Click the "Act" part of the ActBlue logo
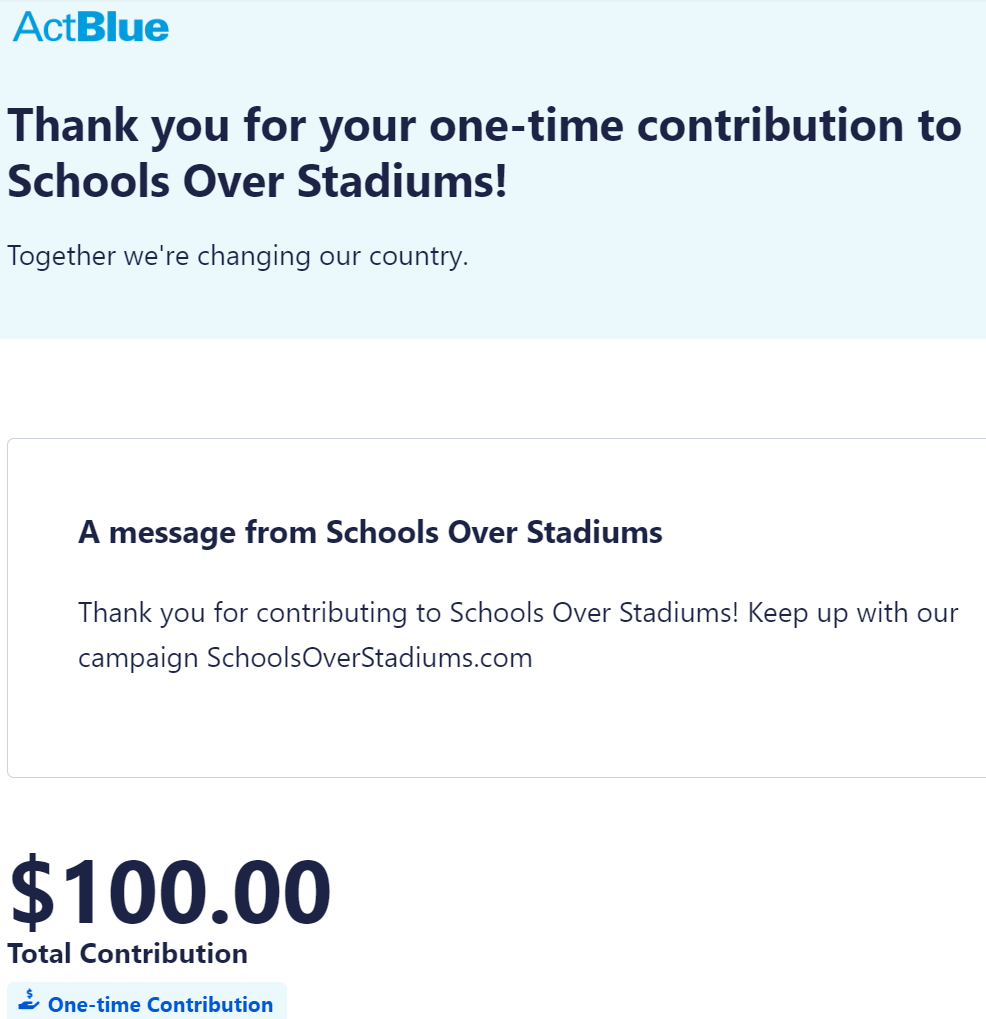This screenshot has height=1019, width=986. 43,27
